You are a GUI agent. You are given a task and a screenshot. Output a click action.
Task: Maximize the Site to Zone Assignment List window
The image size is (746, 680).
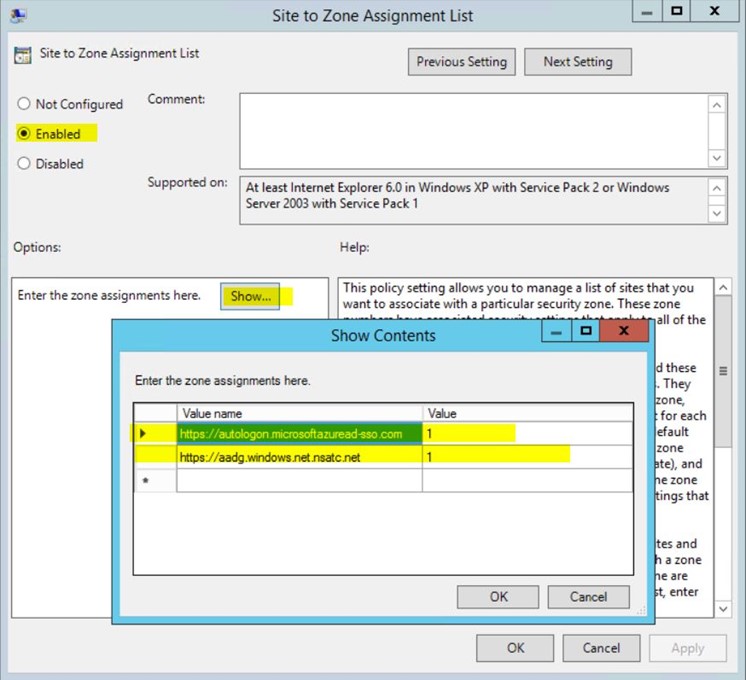point(677,10)
